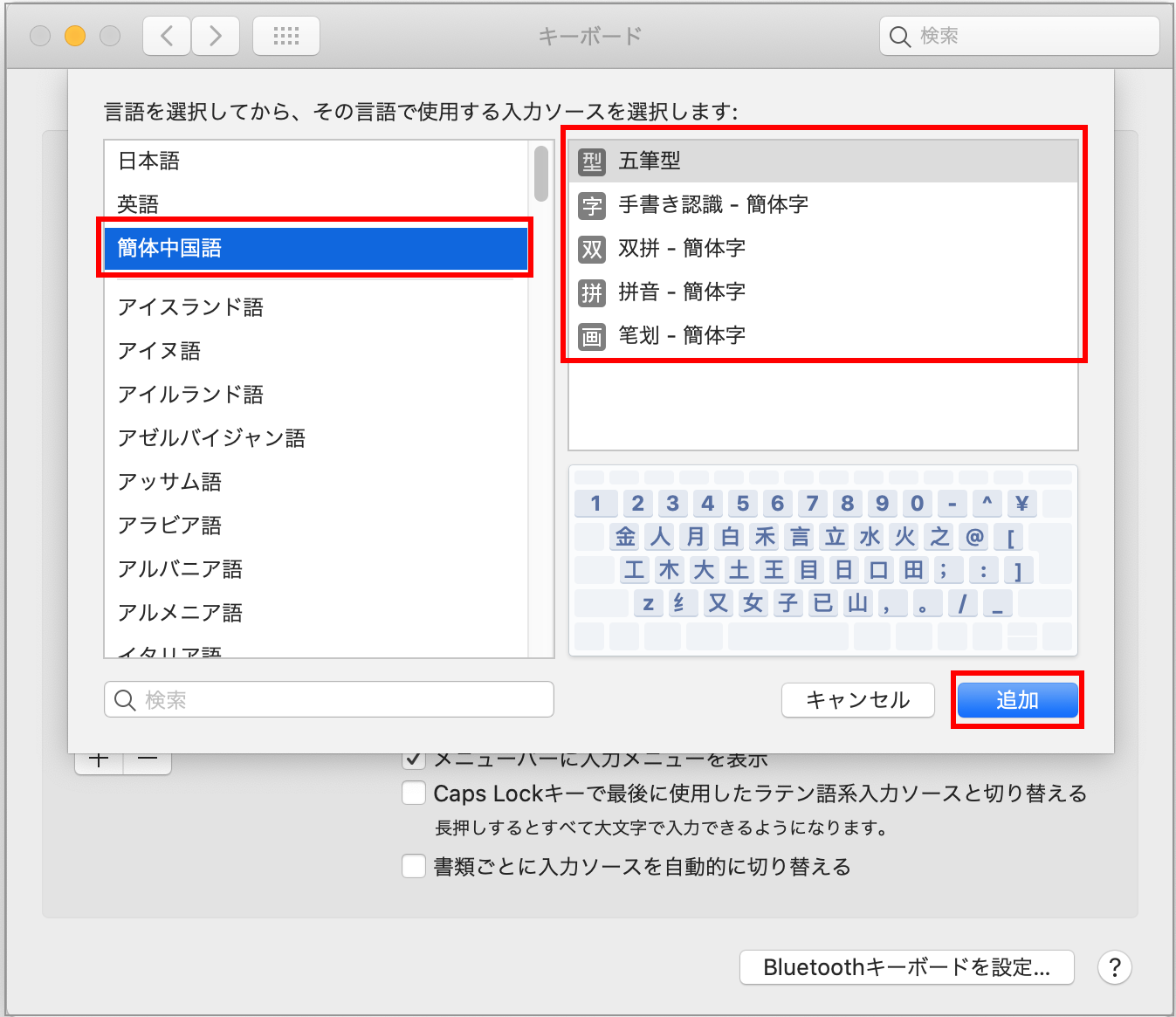This screenshot has height=1017, width=1176.
Task: Select the 拼音 input source icon
Action: (x=592, y=292)
